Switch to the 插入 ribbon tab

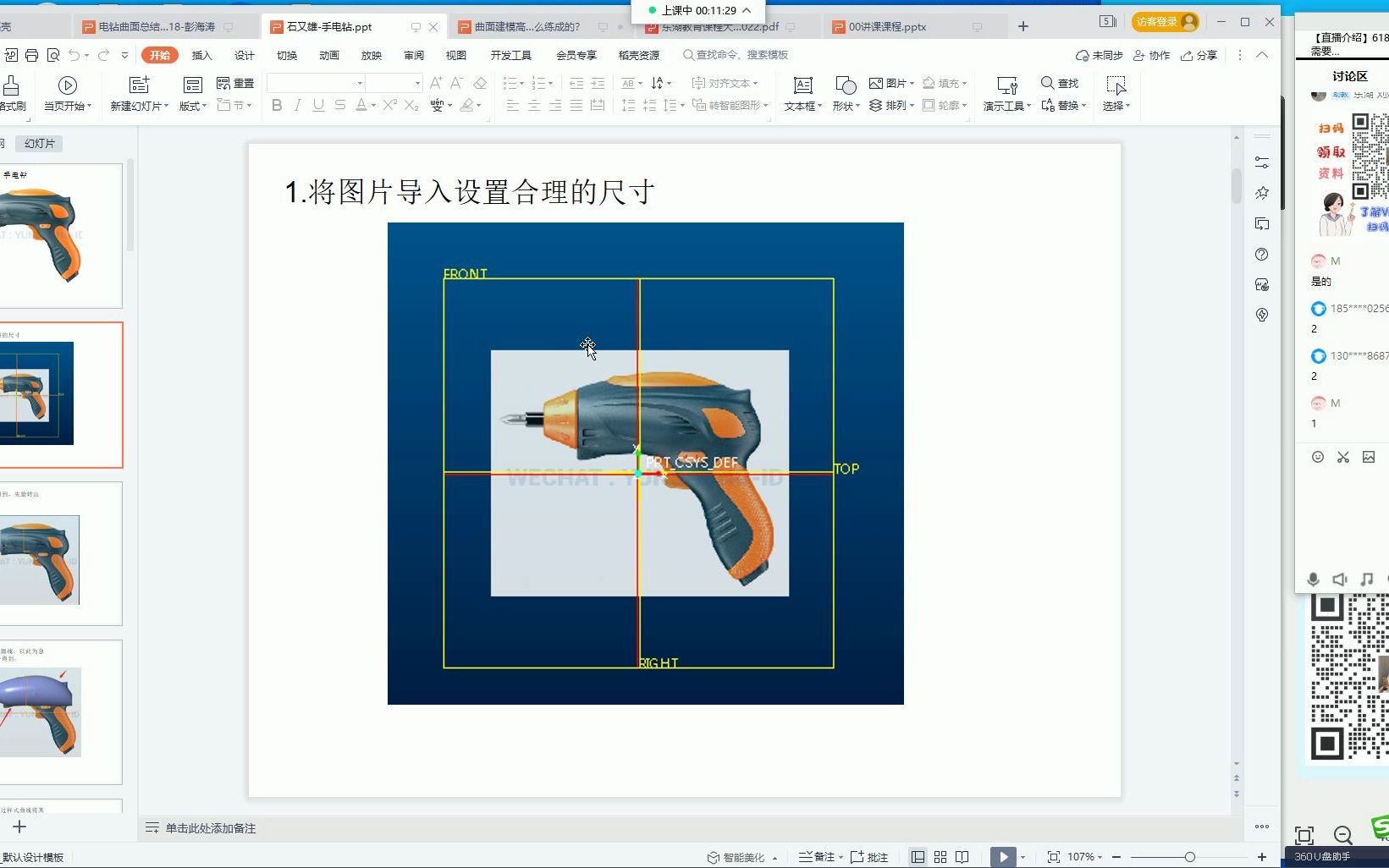point(201,54)
